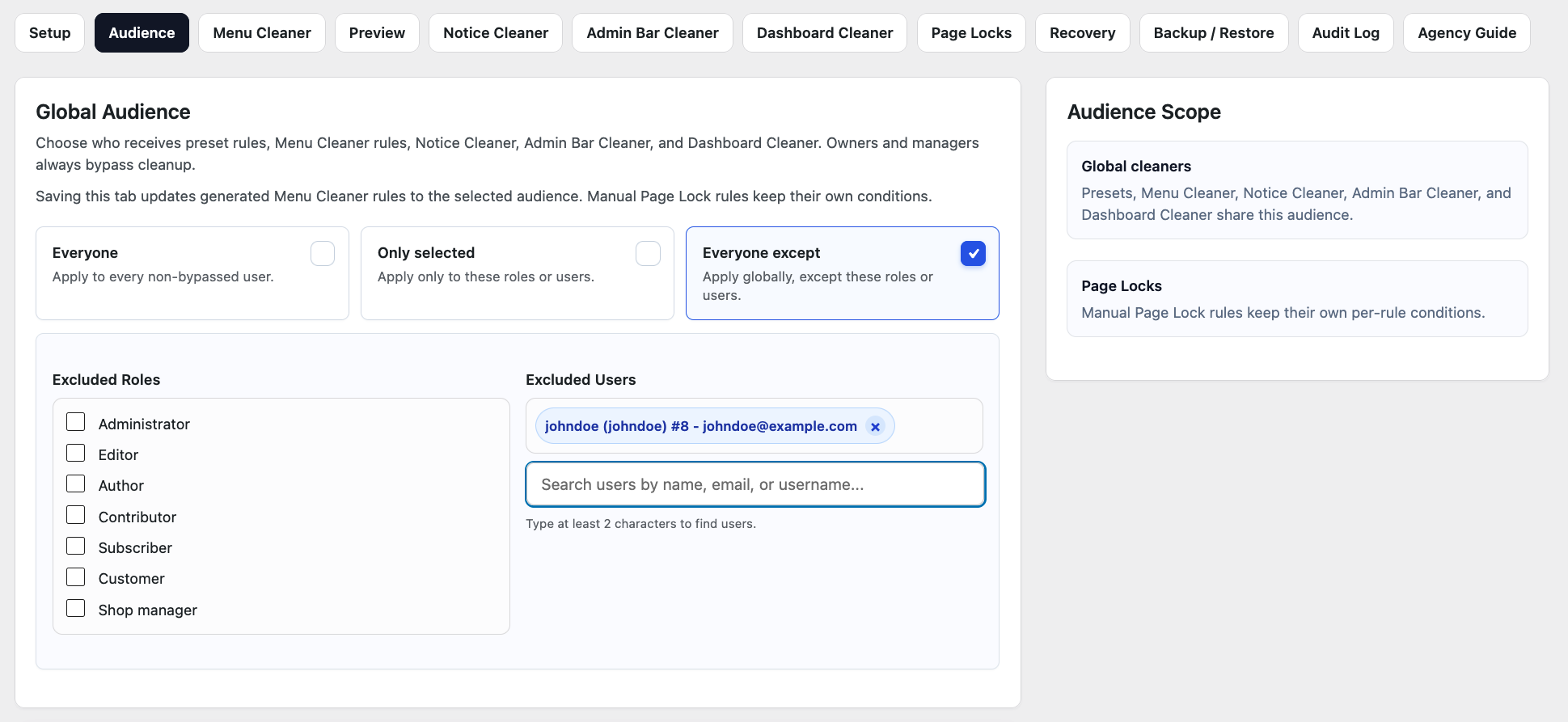Select the Everyone audience option

tap(192, 273)
